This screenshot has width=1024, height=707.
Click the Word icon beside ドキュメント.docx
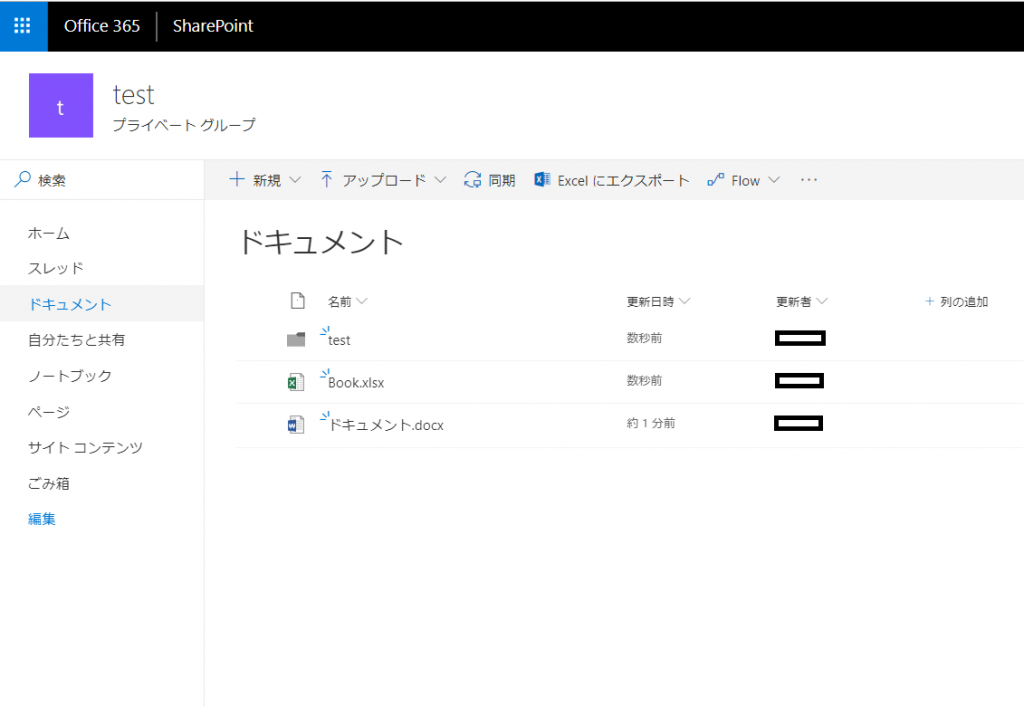click(296, 425)
